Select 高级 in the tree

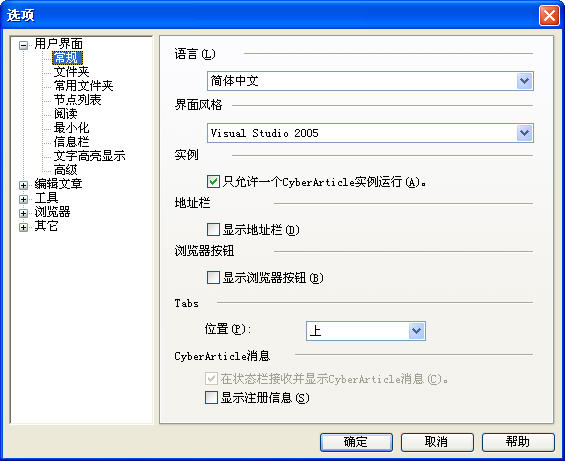tap(65, 170)
